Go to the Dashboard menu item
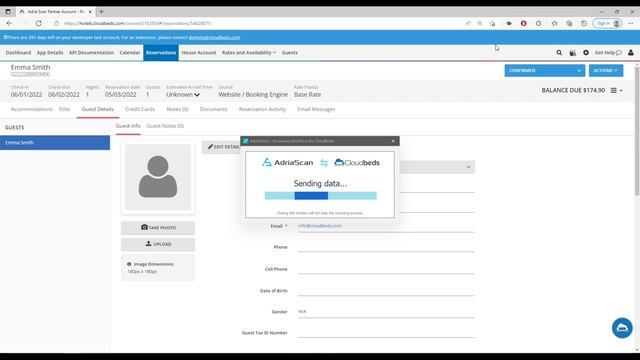The image size is (640, 360). [x=18, y=53]
